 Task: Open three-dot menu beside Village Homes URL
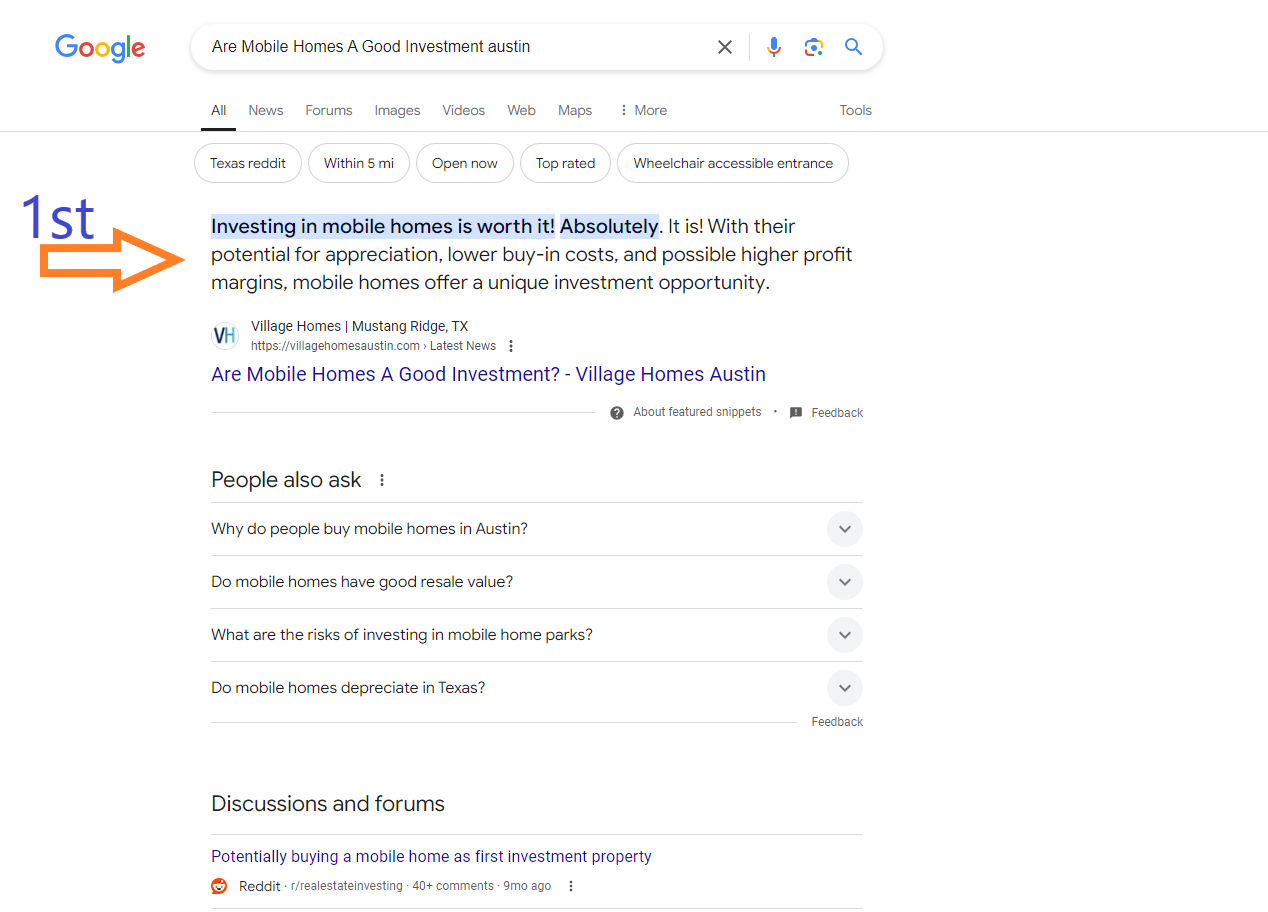[511, 346]
